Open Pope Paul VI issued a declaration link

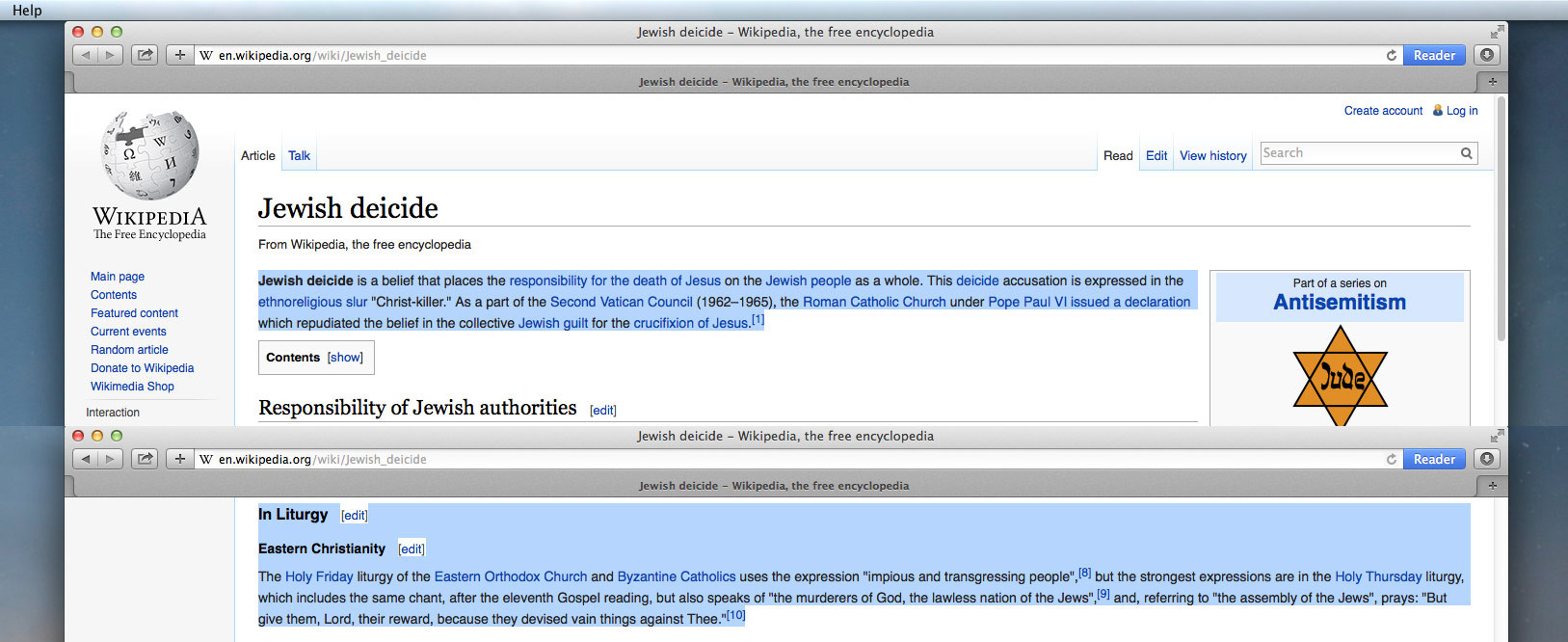pyautogui.click(x=1089, y=303)
